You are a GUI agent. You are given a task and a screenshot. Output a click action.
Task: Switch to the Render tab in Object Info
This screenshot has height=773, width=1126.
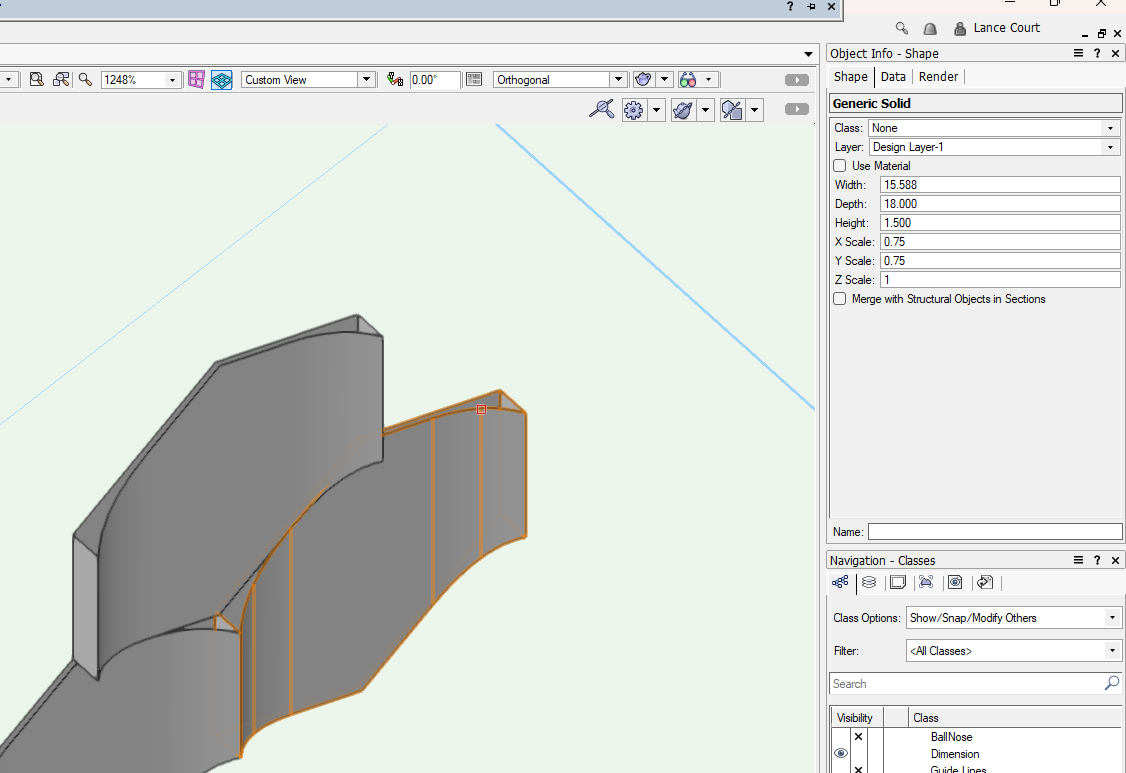(x=938, y=76)
